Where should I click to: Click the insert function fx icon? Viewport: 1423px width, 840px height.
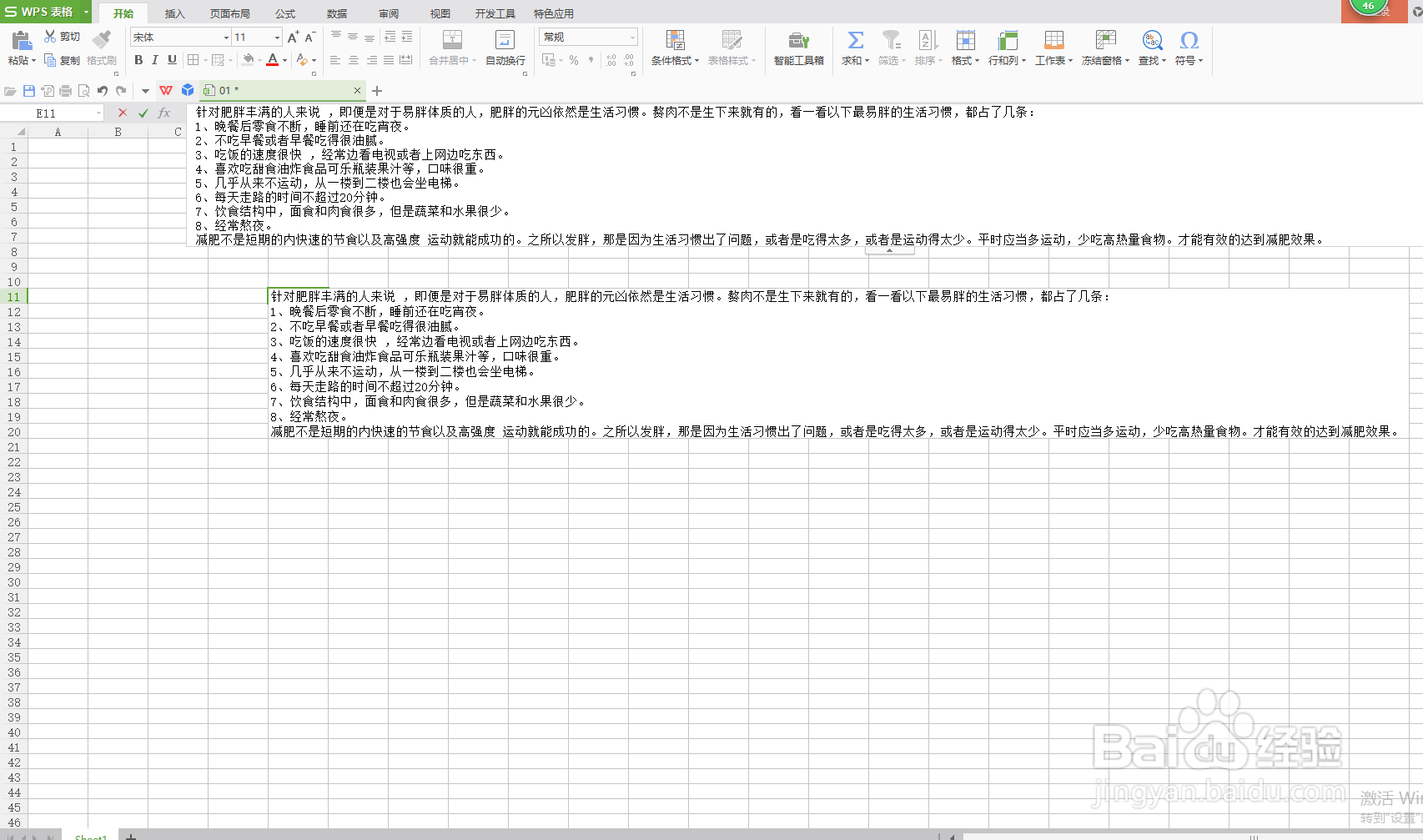(163, 112)
